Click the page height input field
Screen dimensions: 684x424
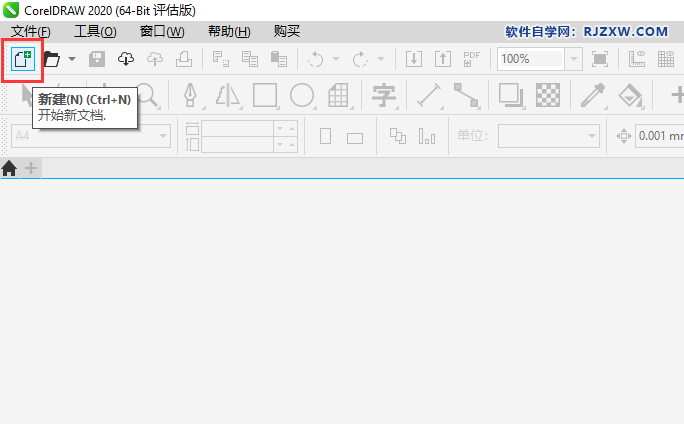pos(237,144)
